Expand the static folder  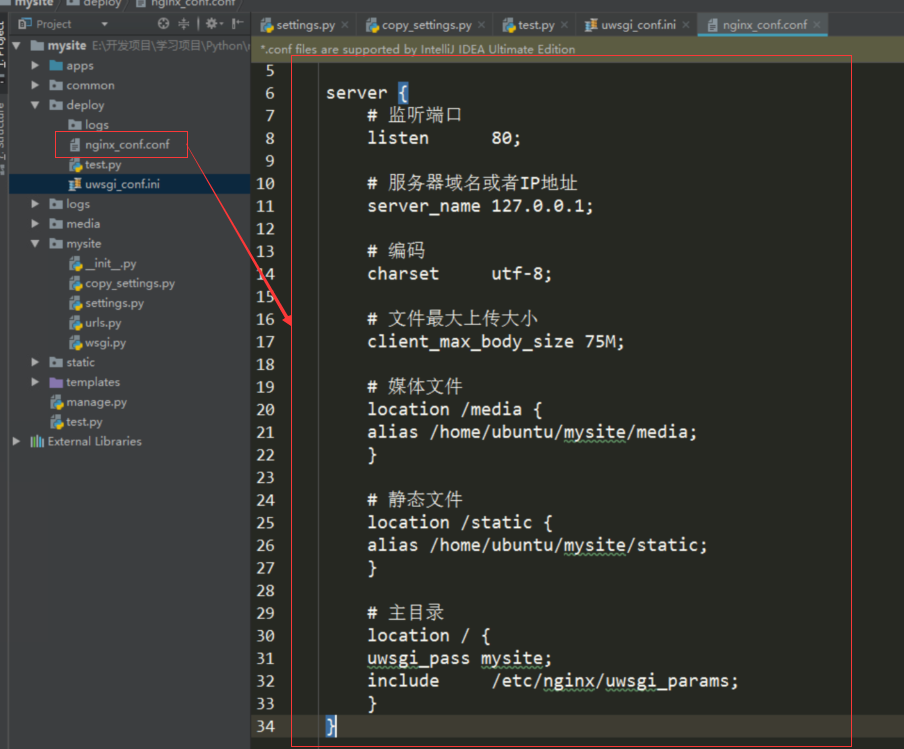tap(35, 362)
